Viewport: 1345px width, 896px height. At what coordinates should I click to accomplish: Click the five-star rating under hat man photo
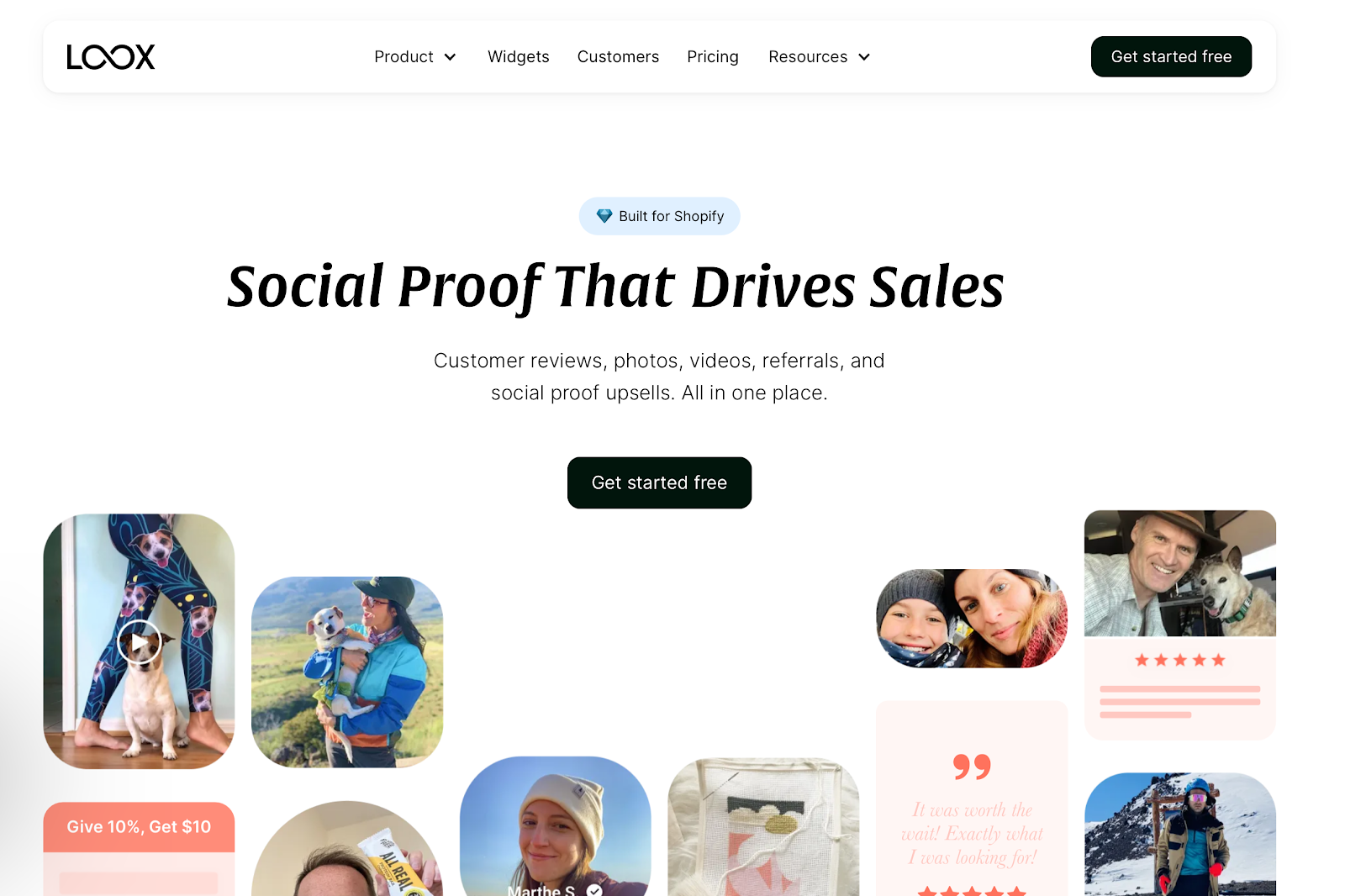pos(1180,661)
